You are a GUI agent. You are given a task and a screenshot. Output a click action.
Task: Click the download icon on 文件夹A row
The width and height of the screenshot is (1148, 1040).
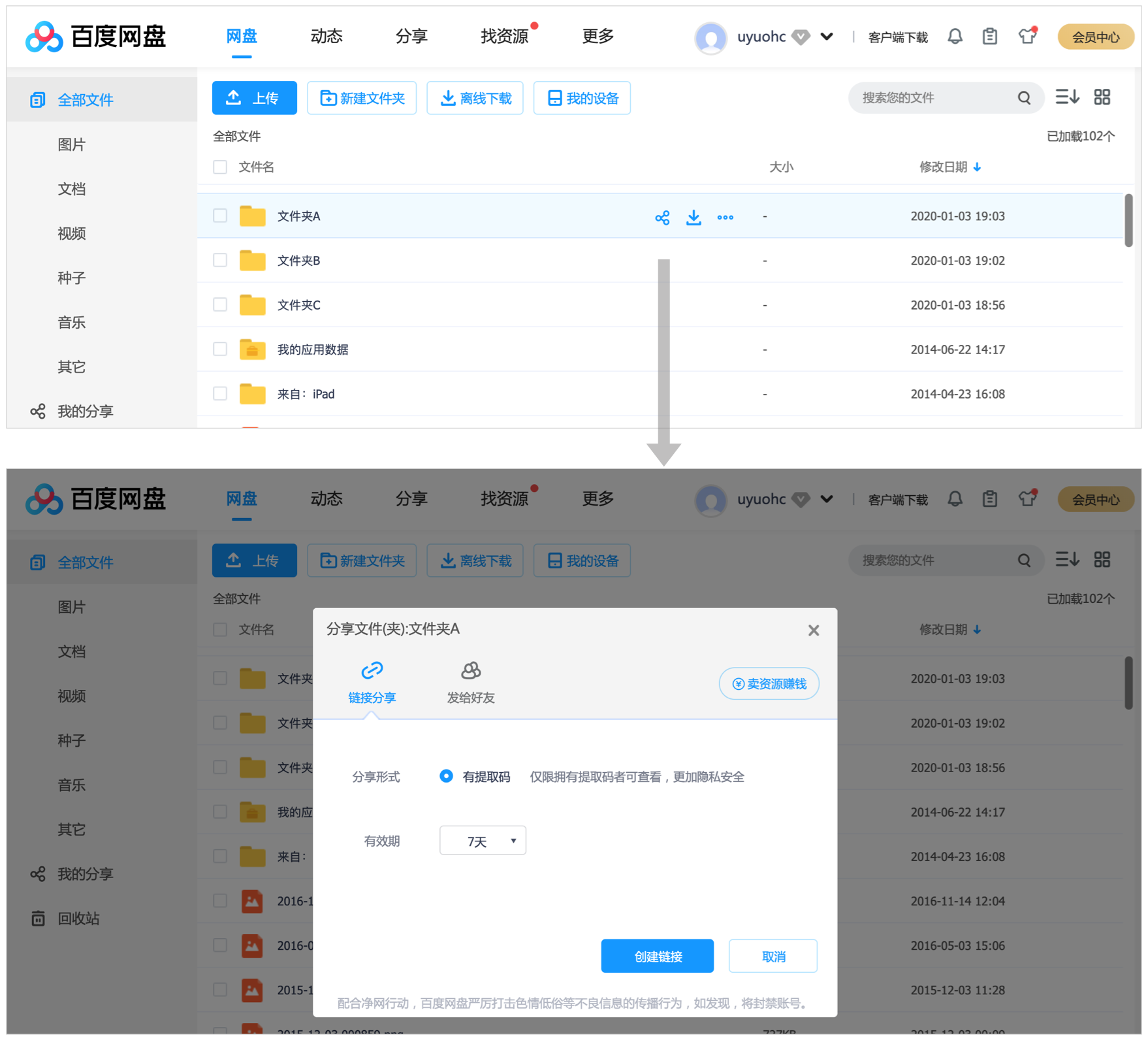(x=694, y=218)
